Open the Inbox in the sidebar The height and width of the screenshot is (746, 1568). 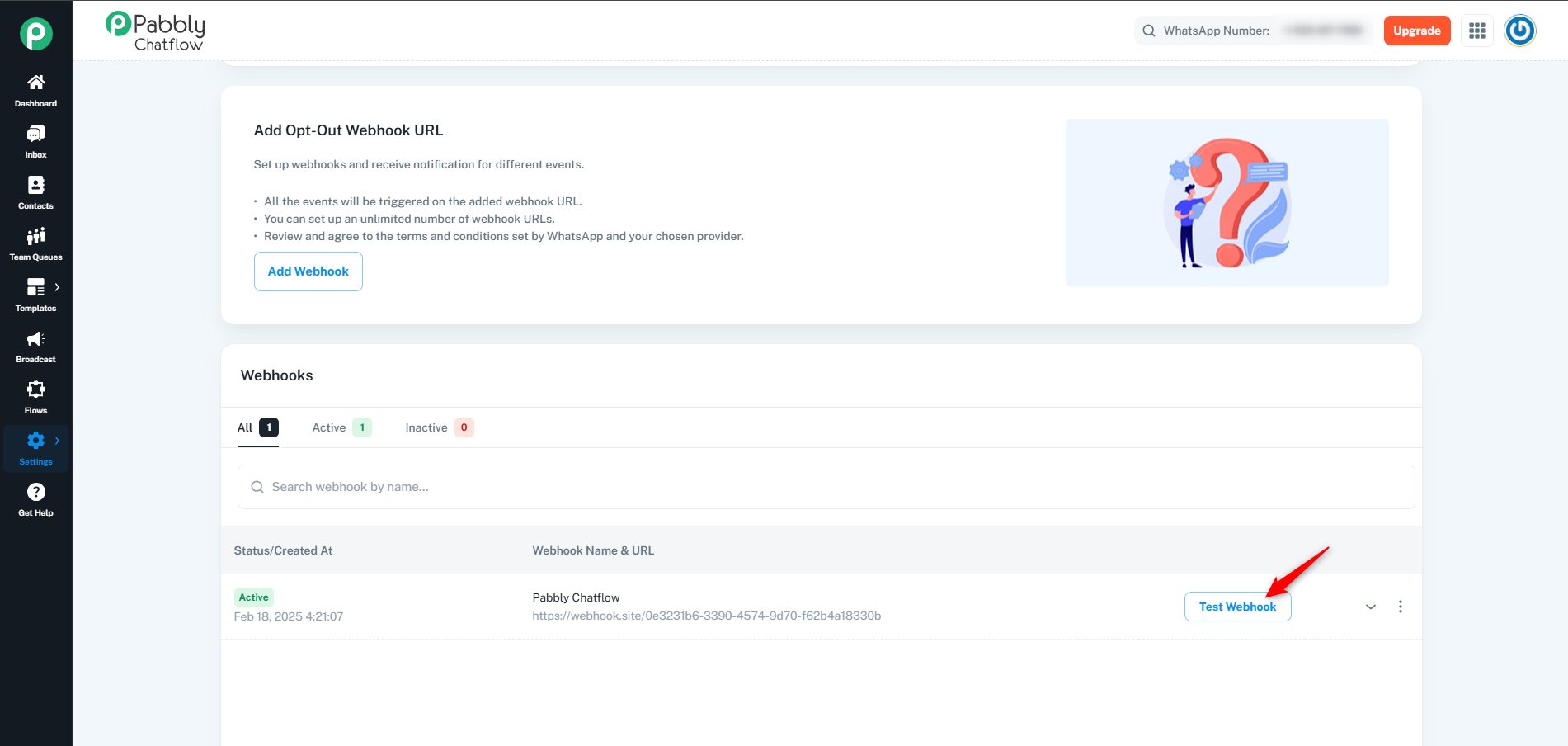(x=35, y=142)
